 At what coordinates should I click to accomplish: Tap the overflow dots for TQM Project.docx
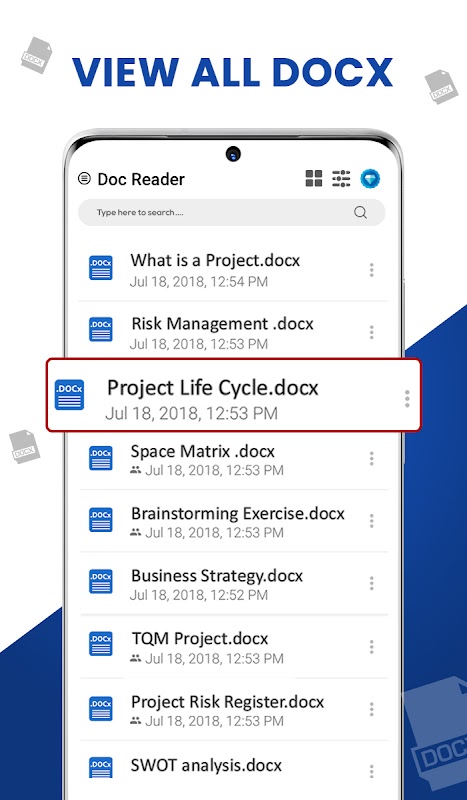[372, 647]
